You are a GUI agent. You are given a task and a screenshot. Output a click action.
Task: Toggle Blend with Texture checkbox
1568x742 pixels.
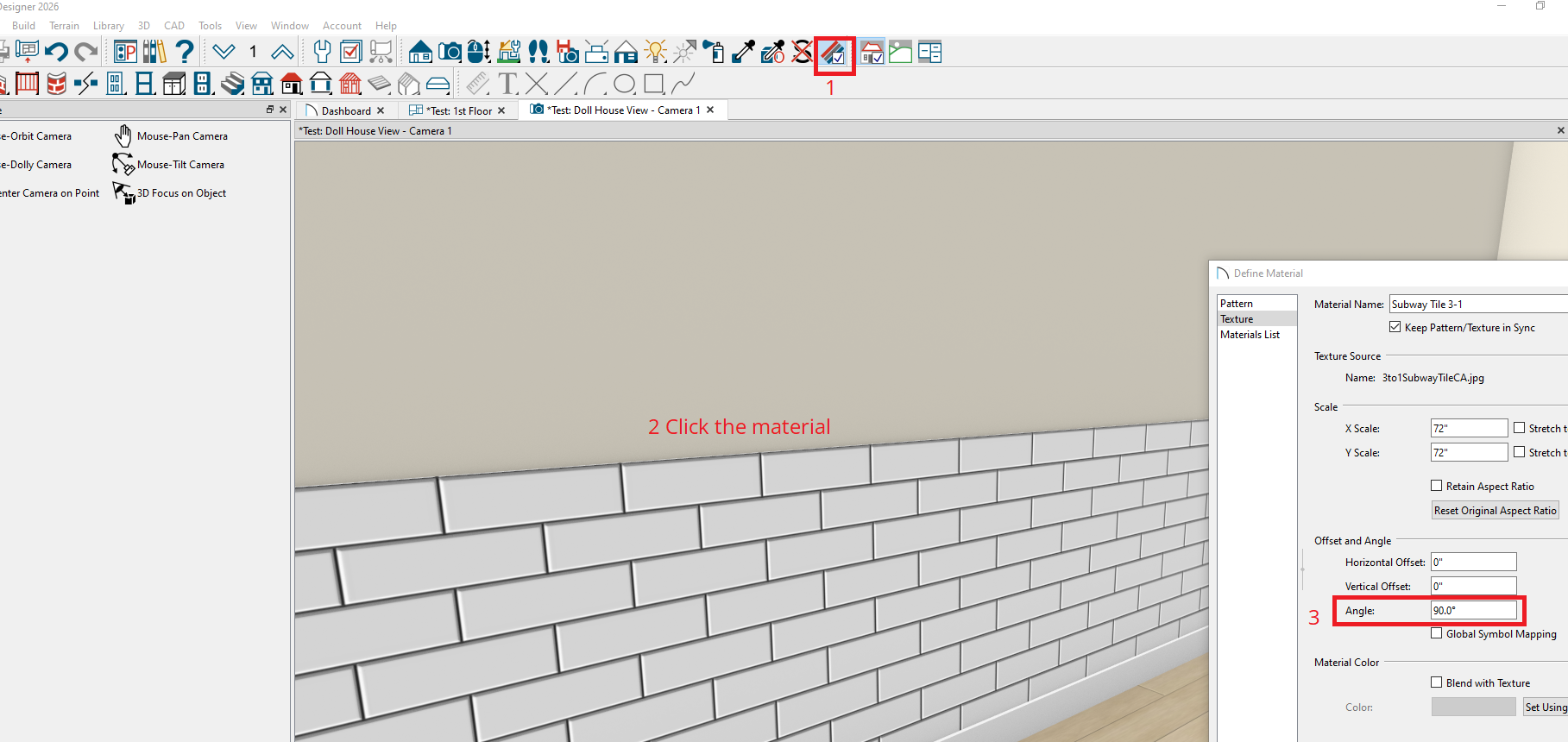[x=1436, y=682]
